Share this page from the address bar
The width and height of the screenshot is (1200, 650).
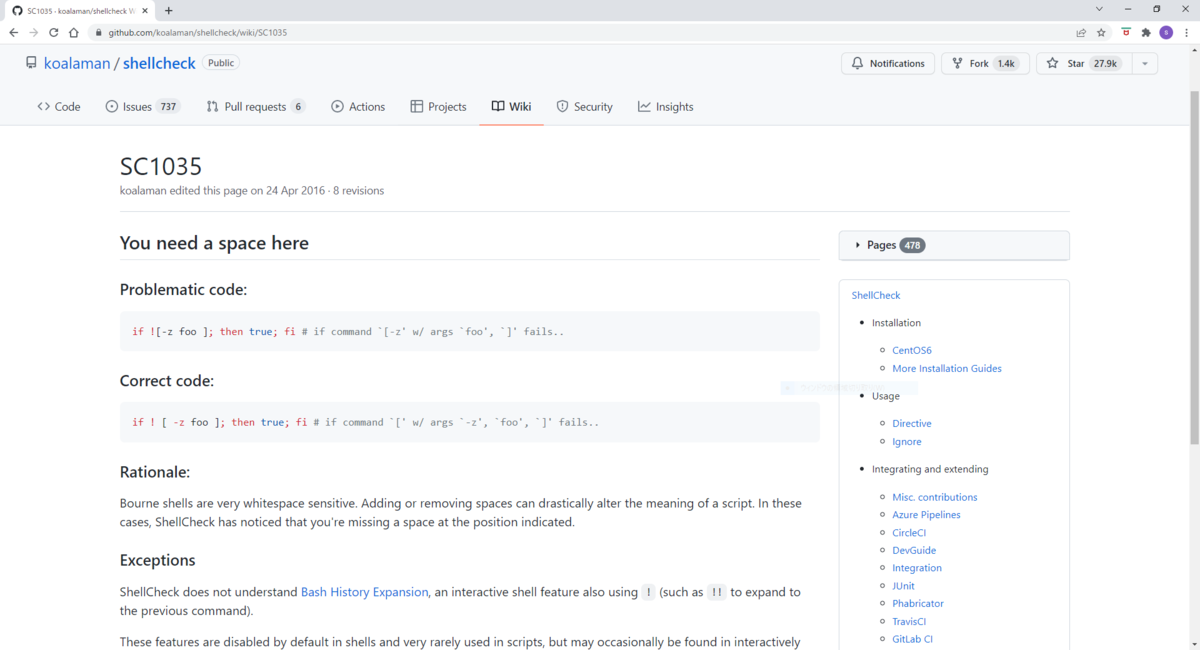1081,32
